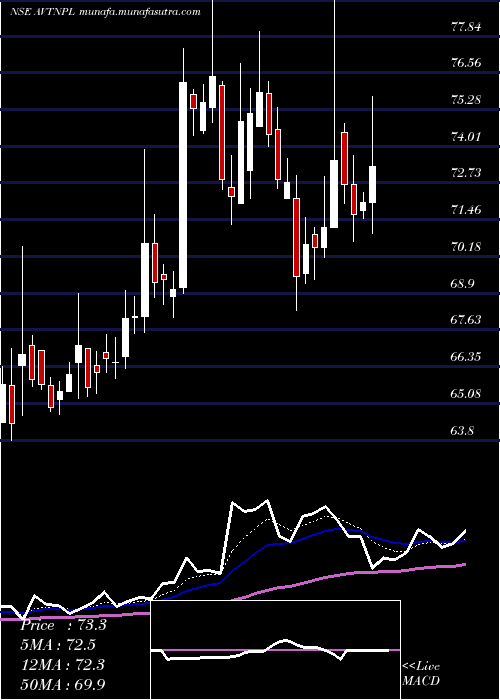Select the 72.73 price axis label
The width and height of the screenshot is (500, 700).
click(466, 173)
